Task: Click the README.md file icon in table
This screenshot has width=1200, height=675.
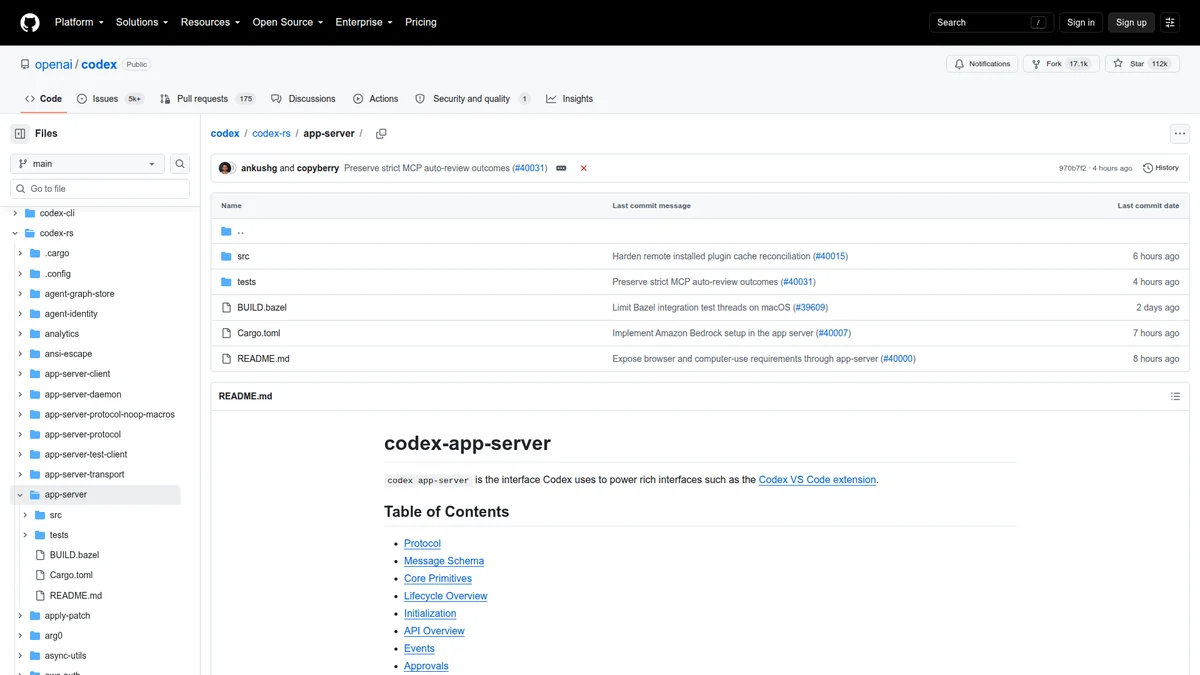Action: [x=227, y=358]
